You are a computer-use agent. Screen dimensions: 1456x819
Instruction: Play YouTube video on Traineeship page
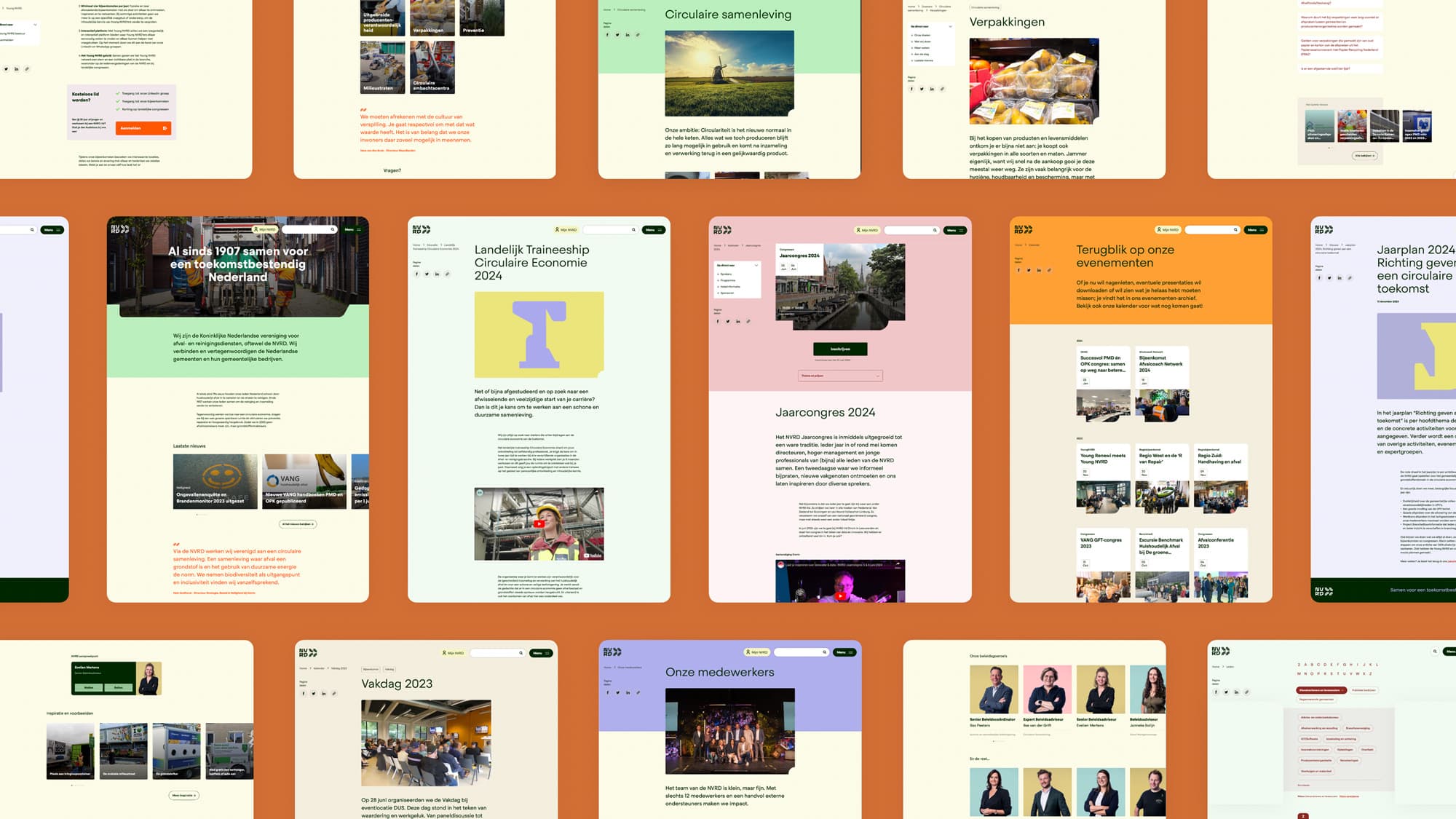pyautogui.click(x=539, y=524)
